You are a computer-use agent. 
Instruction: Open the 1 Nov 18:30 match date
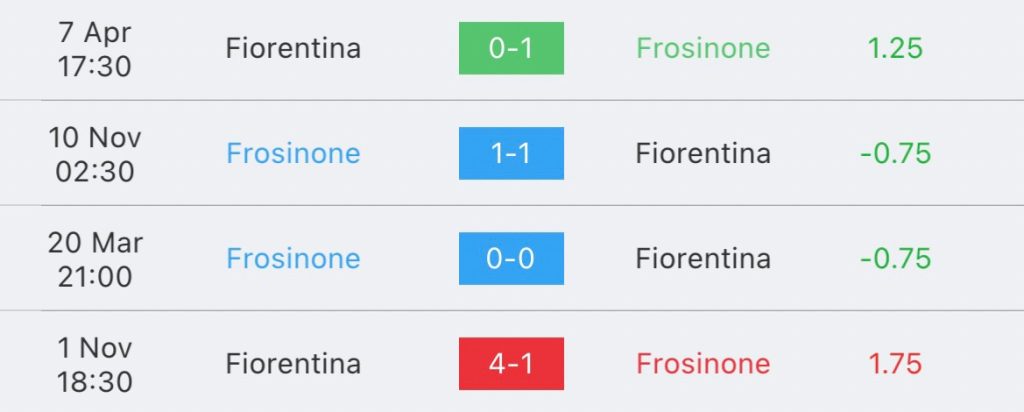(x=95, y=363)
